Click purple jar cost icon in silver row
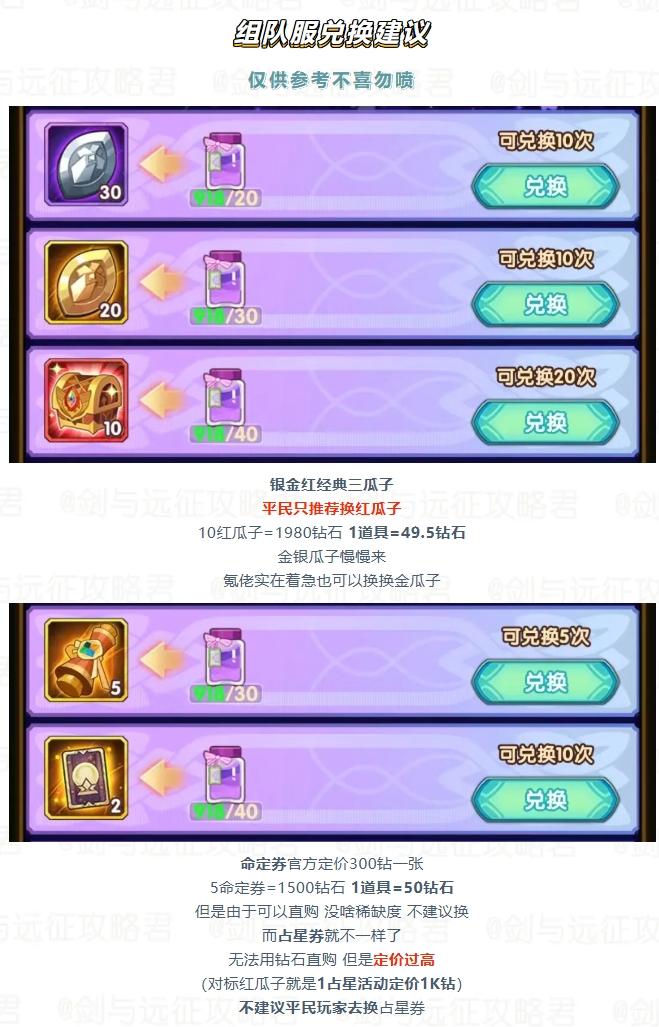Image resolution: width=659 pixels, height=1027 pixels. (224, 162)
